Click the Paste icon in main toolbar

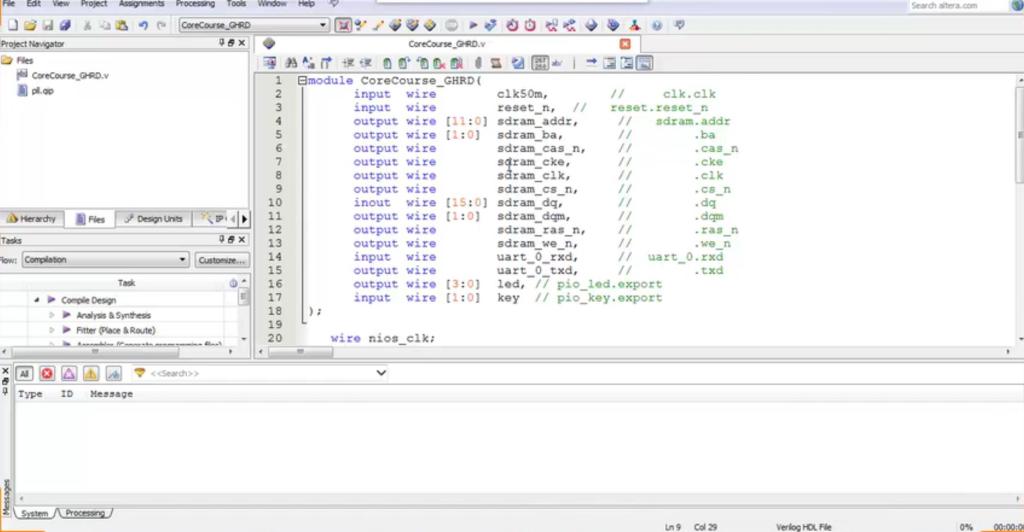(121, 25)
